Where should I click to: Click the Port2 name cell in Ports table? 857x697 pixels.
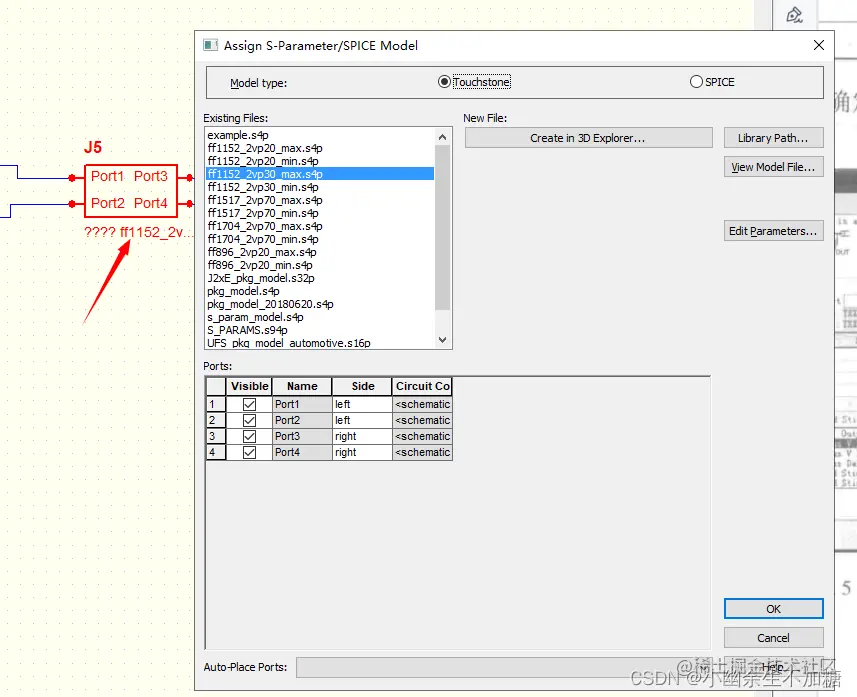coord(302,420)
